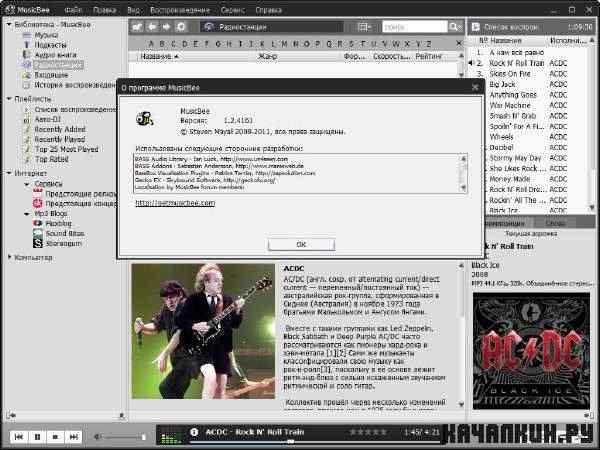The image size is (600, 450).
Task: Sort by the Жанр column header
Action: 267,56
